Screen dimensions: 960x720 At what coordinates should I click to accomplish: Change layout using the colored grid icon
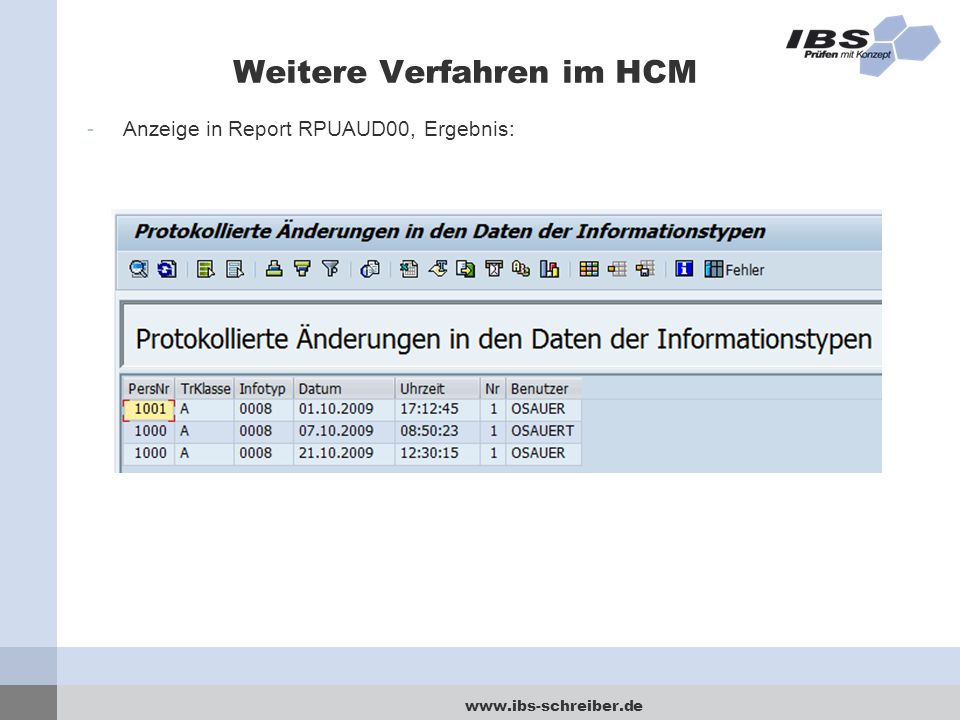[x=589, y=269]
